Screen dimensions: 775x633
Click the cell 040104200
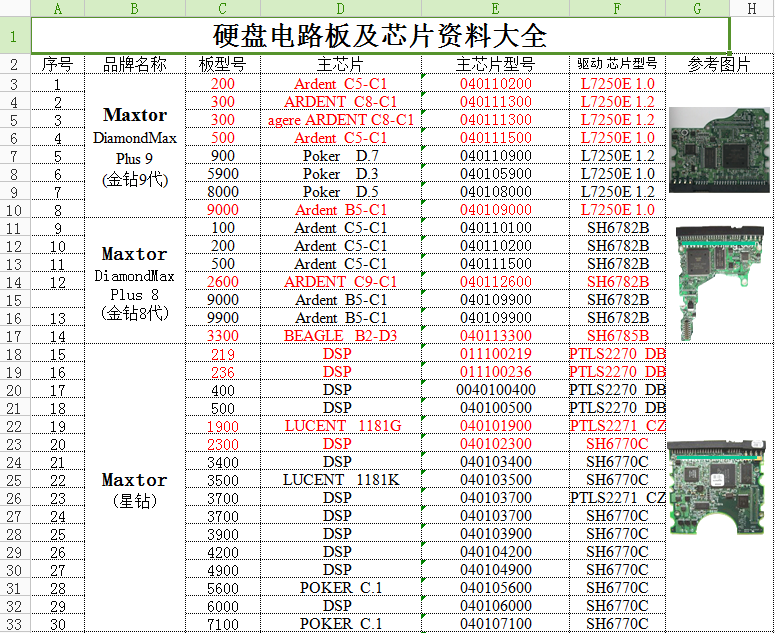(495, 552)
